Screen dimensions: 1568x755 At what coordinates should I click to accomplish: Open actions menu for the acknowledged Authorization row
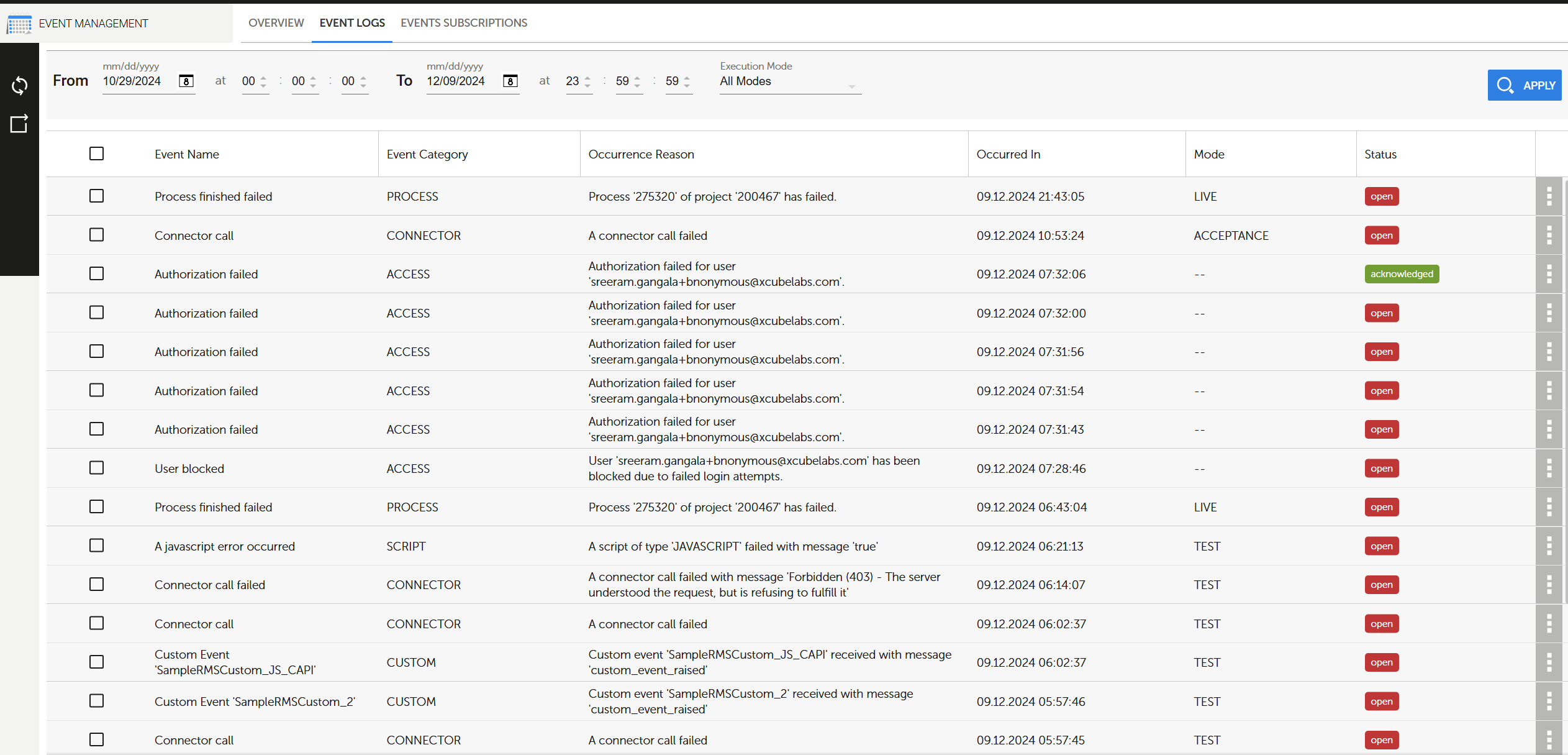coord(1549,274)
